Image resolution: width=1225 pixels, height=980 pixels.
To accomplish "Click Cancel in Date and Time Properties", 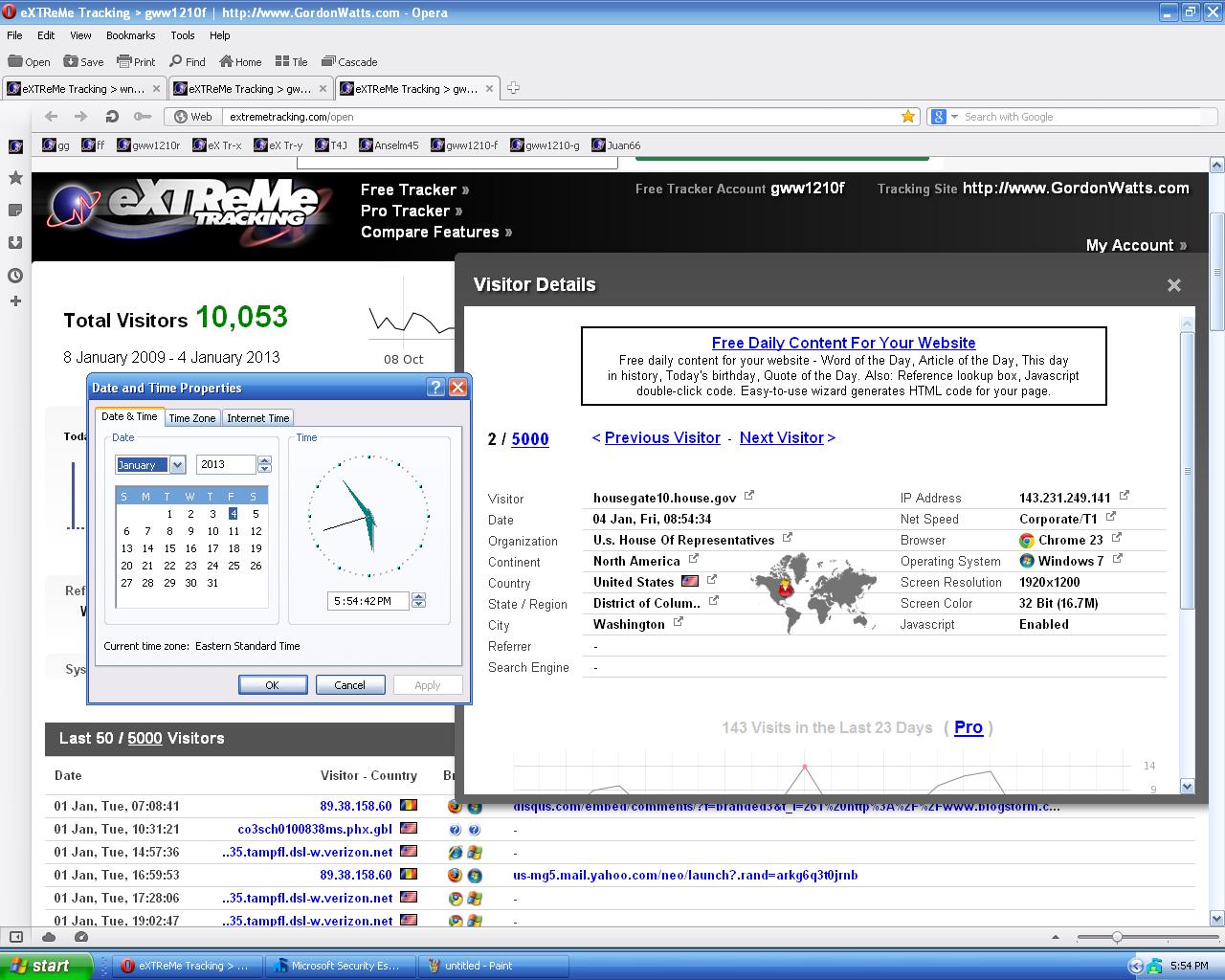I will click(x=349, y=685).
